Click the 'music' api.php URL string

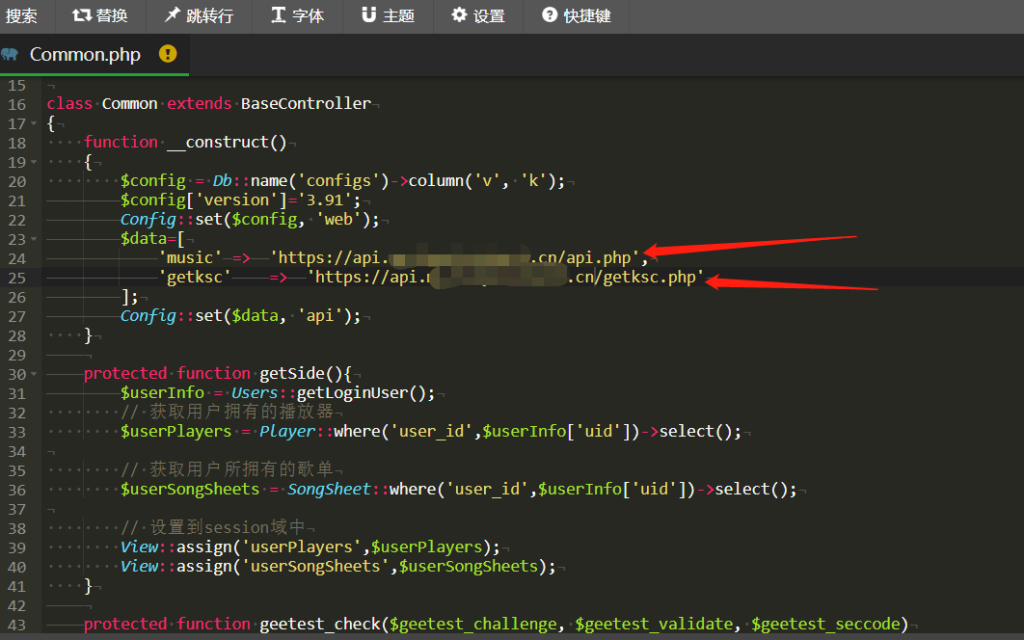coord(459,258)
